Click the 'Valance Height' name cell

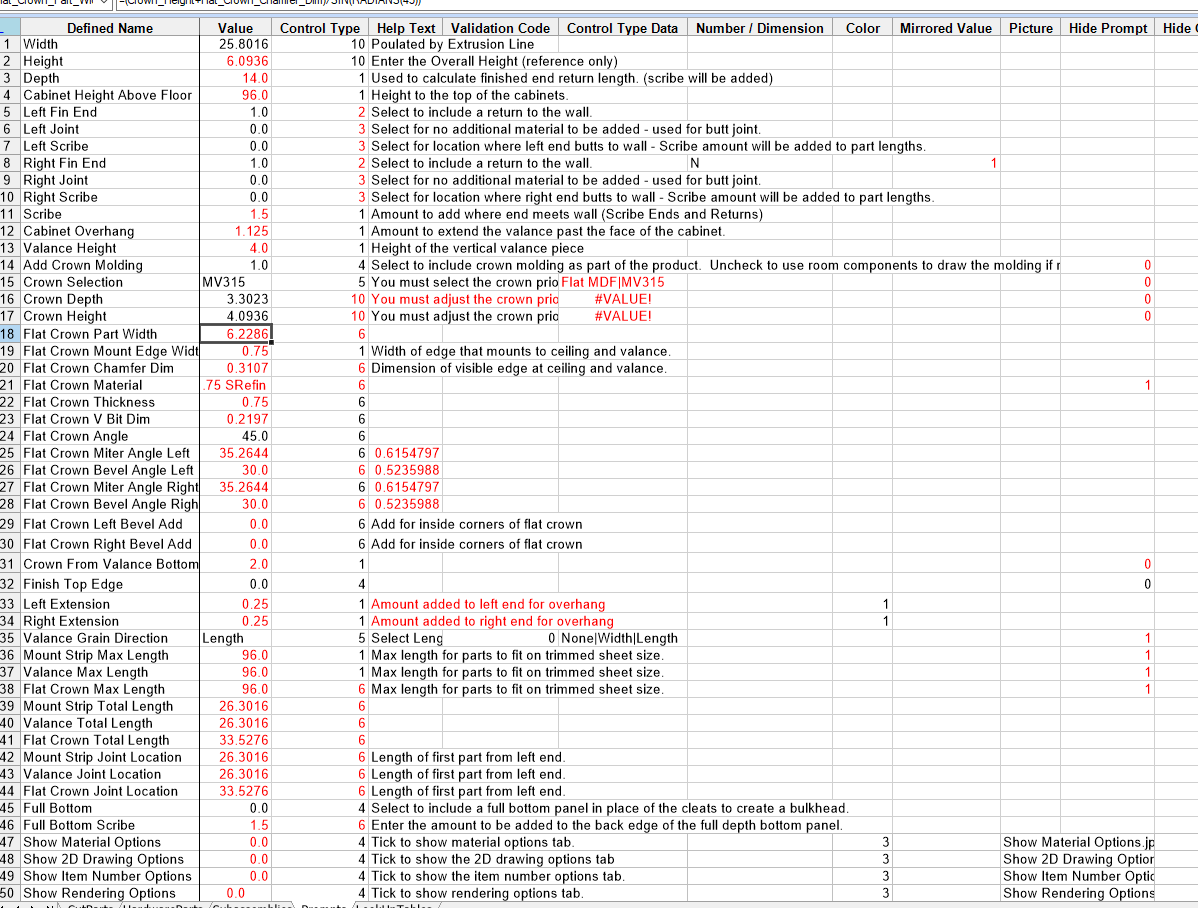click(x=109, y=248)
